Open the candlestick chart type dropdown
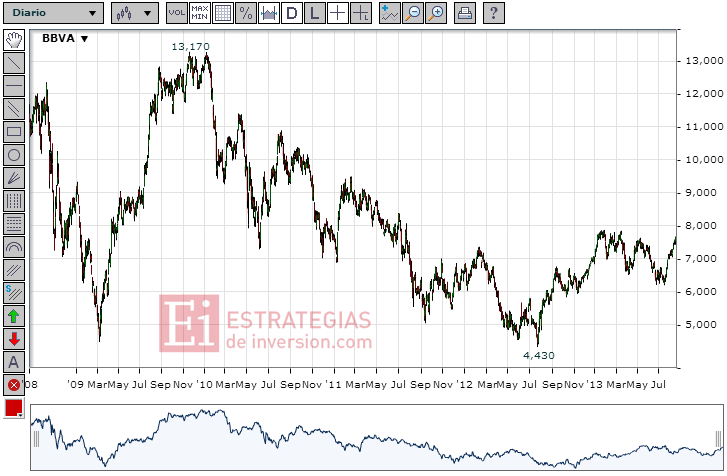This screenshot has height=476, width=727. coord(135,13)
